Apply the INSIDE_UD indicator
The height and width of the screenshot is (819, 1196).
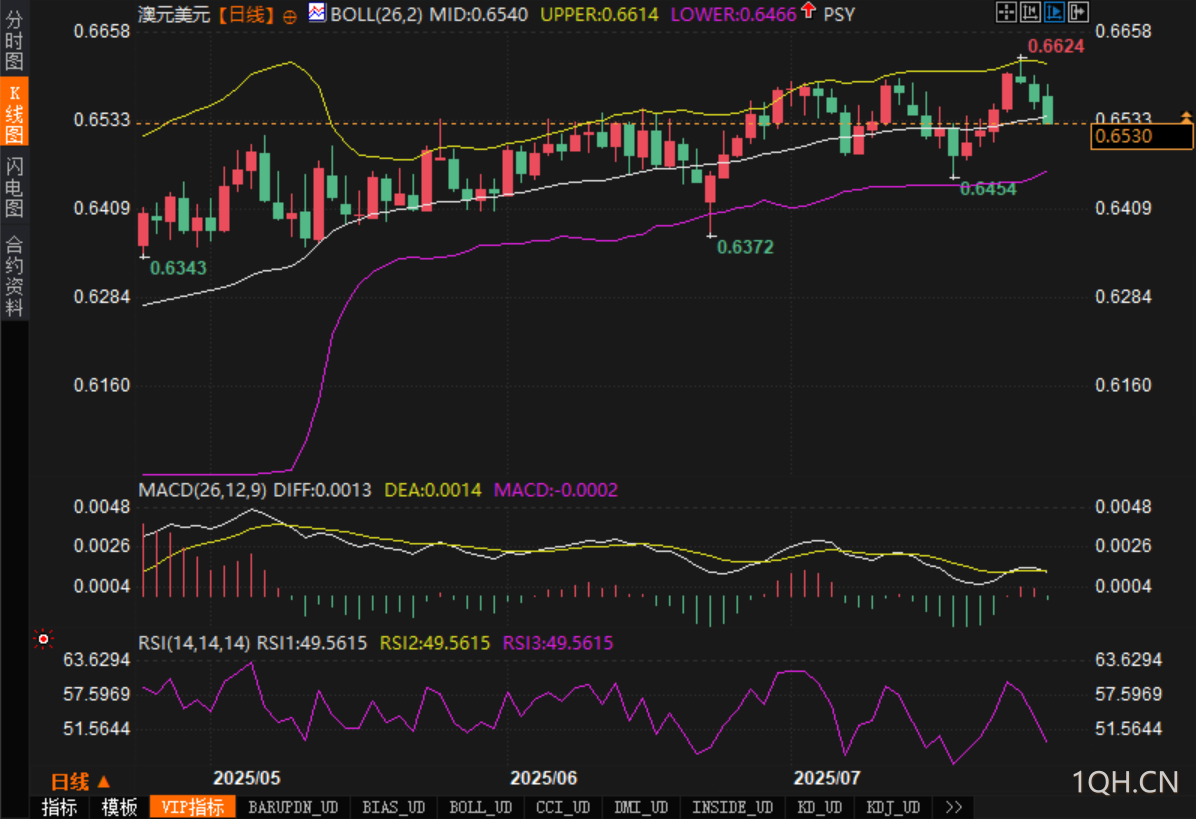[x=732, y=807]
